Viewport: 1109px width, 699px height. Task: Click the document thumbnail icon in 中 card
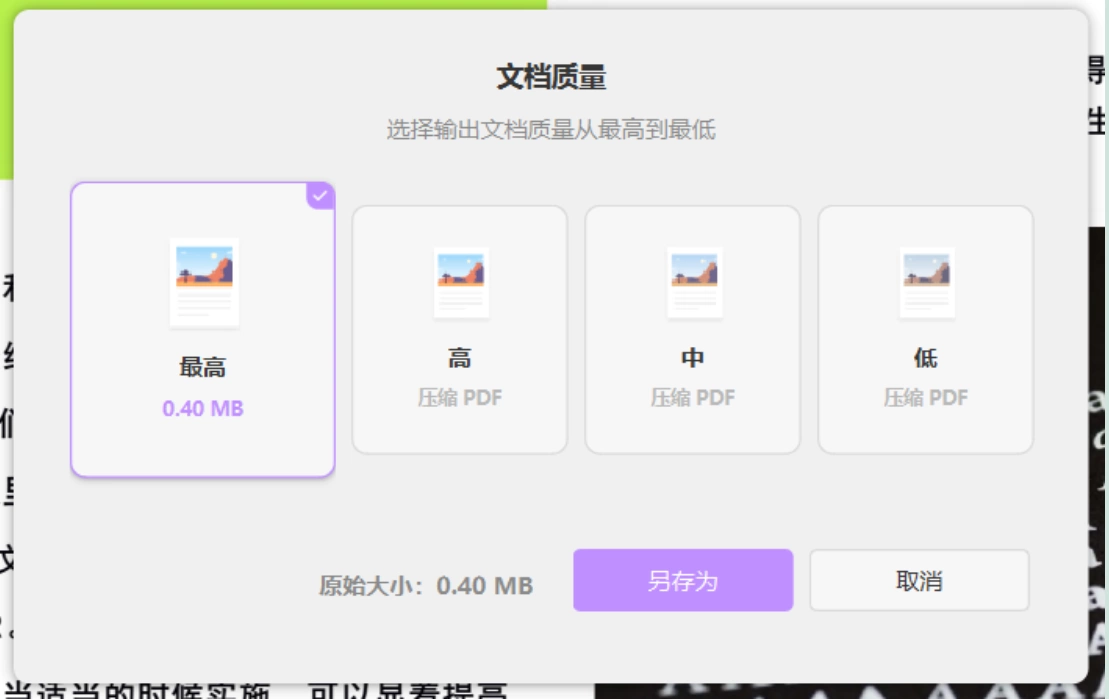694,283
